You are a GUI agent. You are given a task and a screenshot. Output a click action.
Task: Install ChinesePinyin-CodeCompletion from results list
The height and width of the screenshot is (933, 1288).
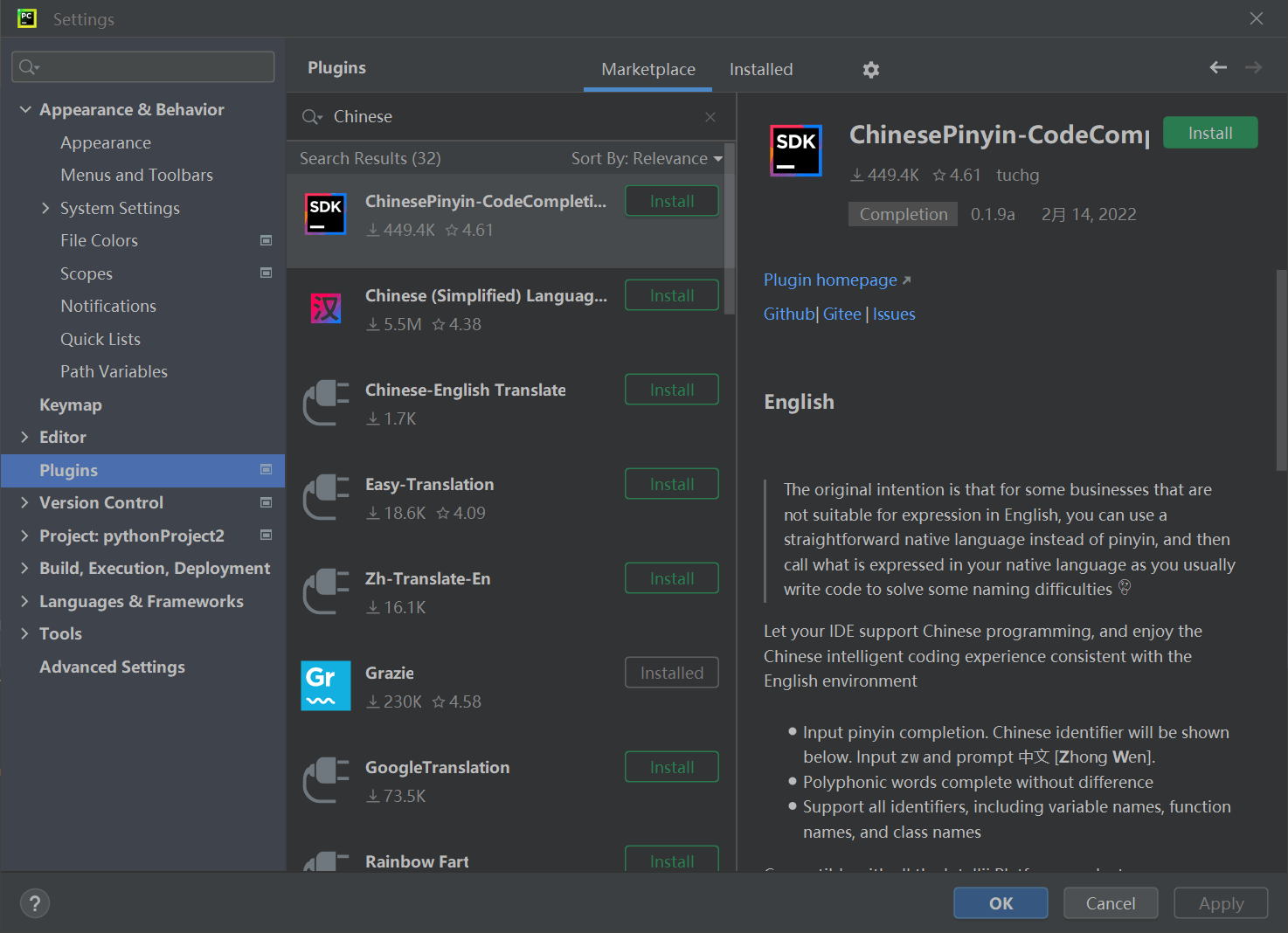click(672, 201)
